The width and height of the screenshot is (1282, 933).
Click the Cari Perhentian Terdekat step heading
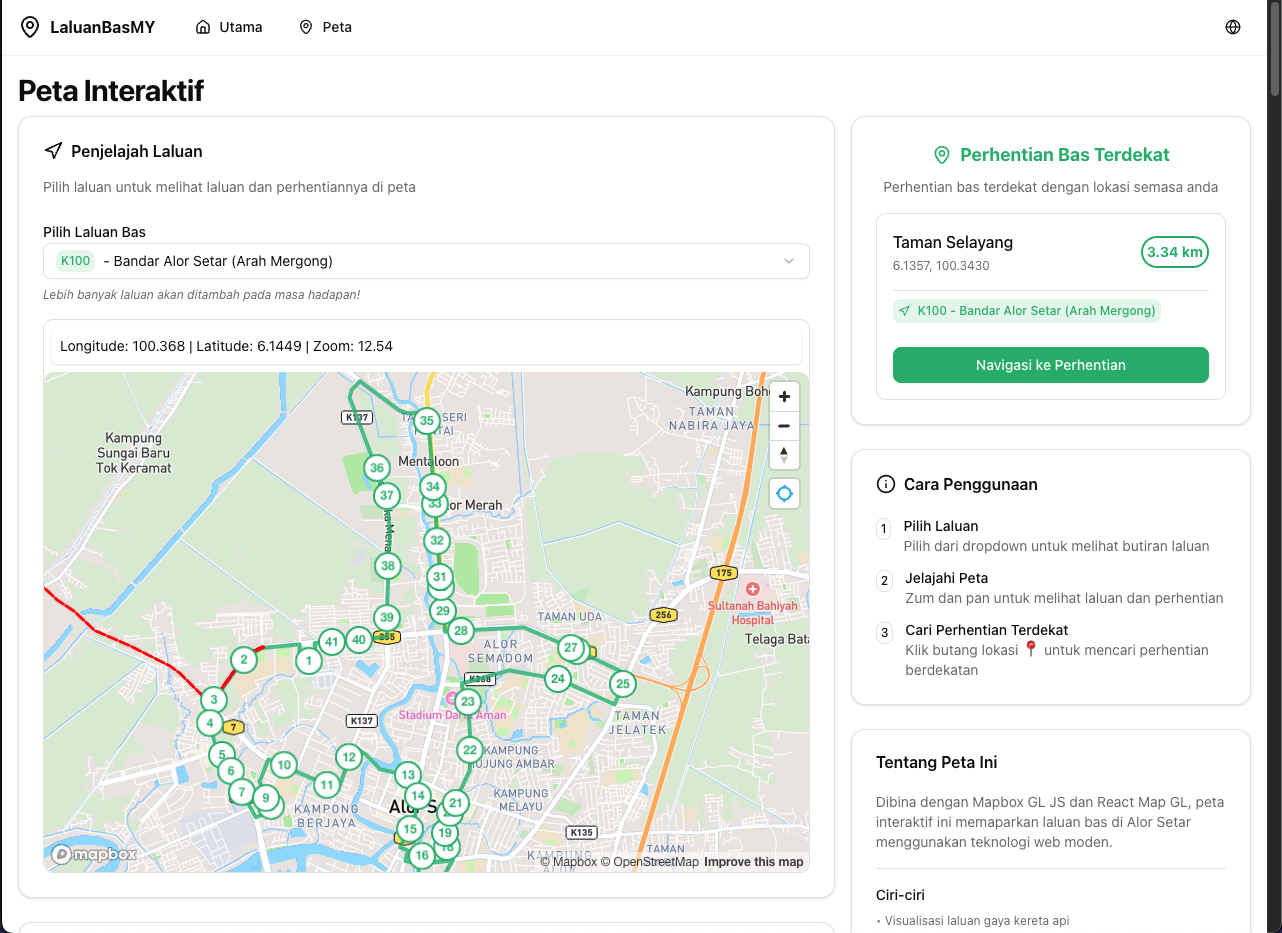[x=987, y=630]
